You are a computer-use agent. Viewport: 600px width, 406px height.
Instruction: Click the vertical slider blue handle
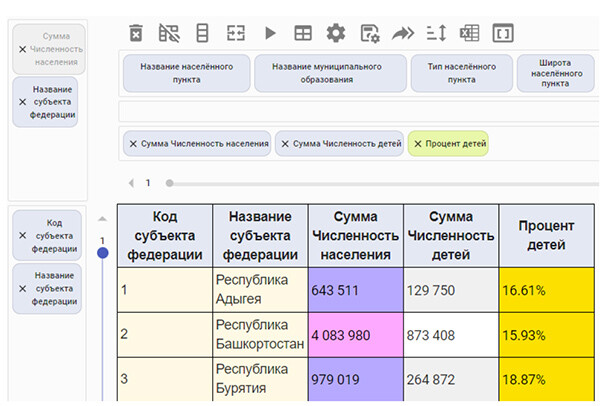click(101, 253)
